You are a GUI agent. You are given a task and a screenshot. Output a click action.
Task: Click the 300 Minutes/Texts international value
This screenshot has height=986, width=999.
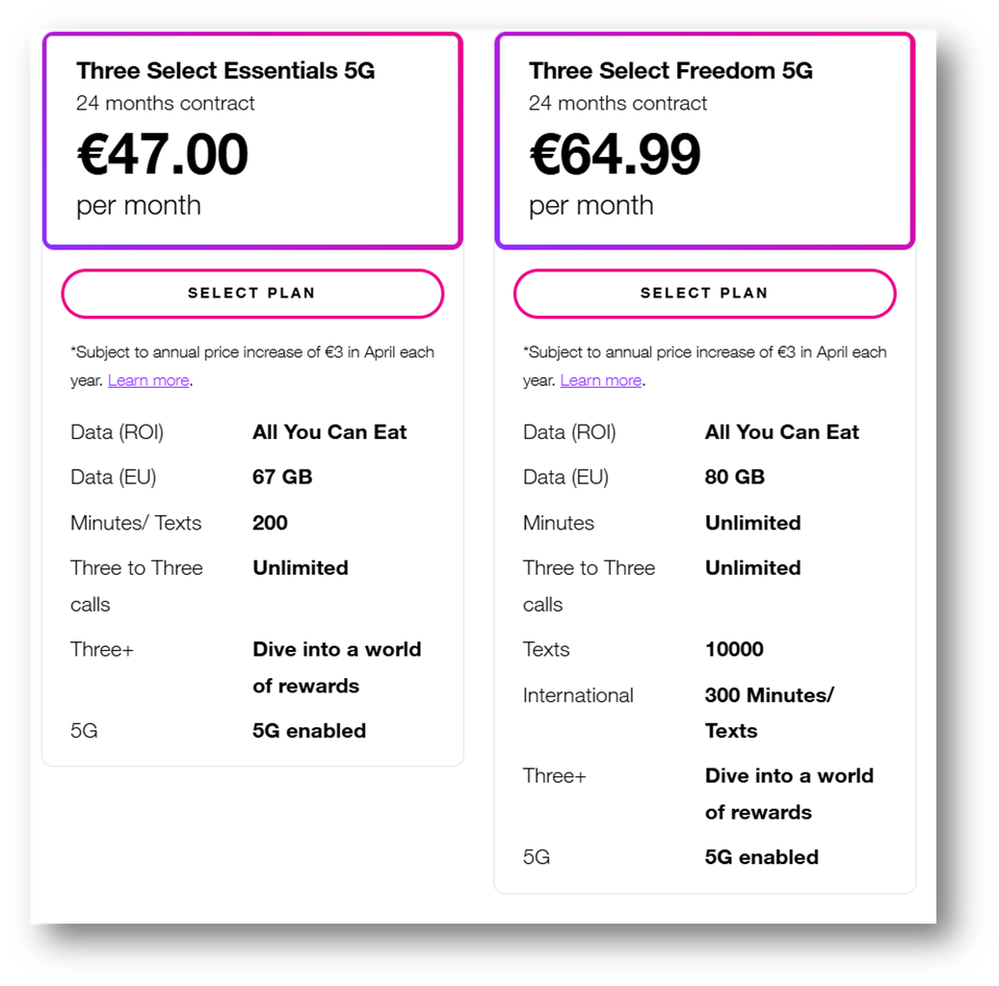point(769,696)
